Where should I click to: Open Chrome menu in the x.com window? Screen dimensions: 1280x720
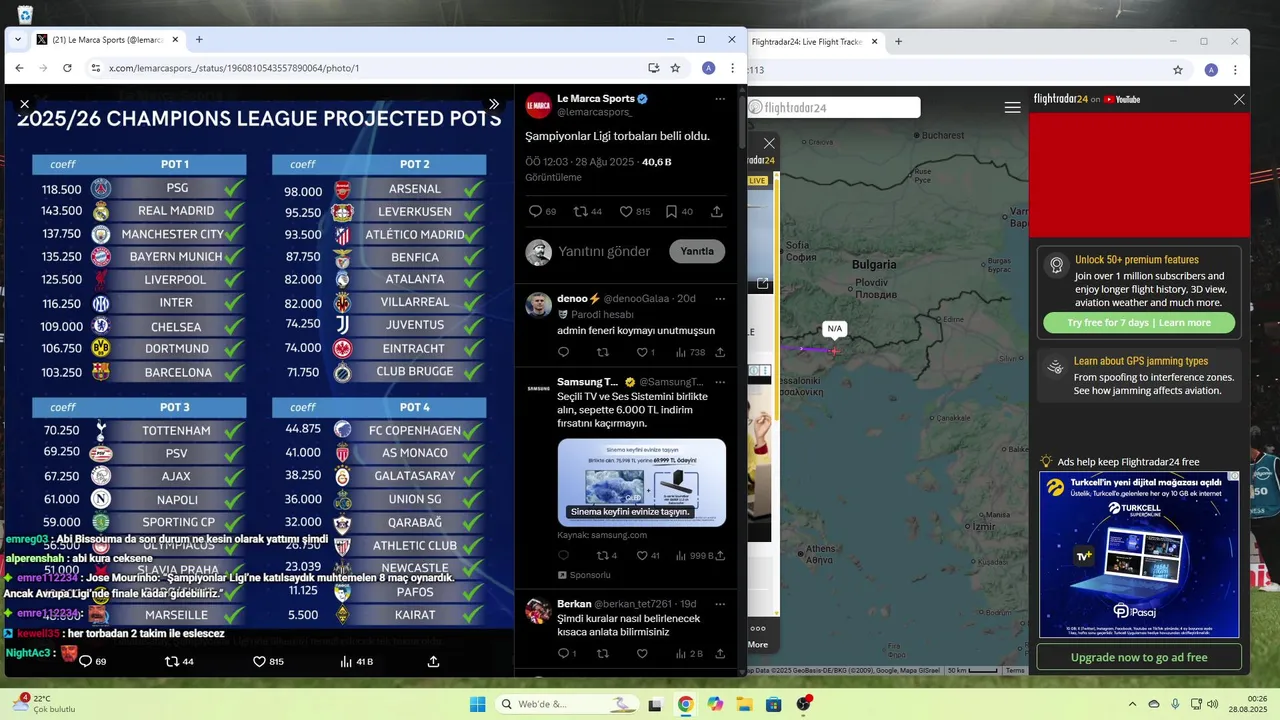pyautogui.click(x=732, y=68)
